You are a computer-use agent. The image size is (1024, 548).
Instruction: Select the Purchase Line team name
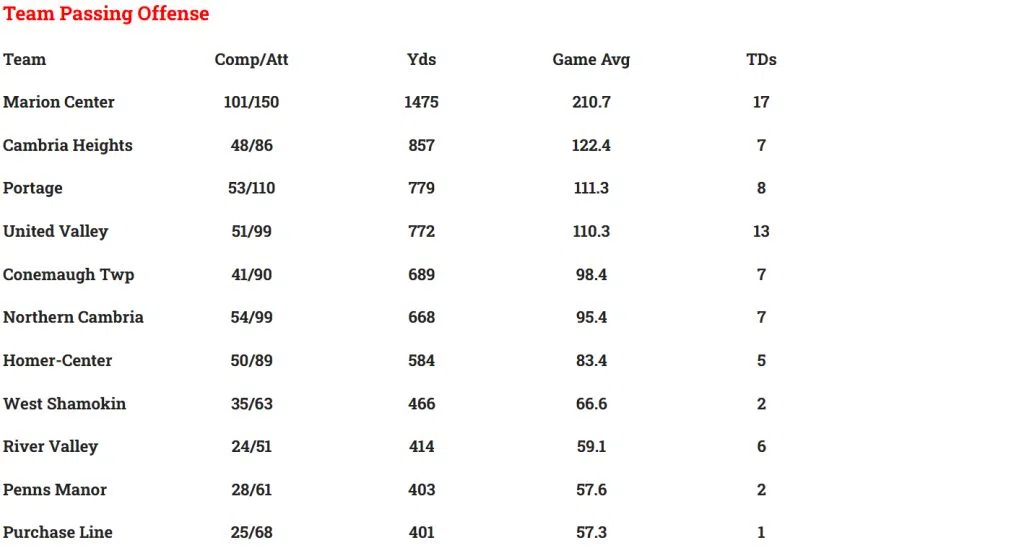point(58,532)
